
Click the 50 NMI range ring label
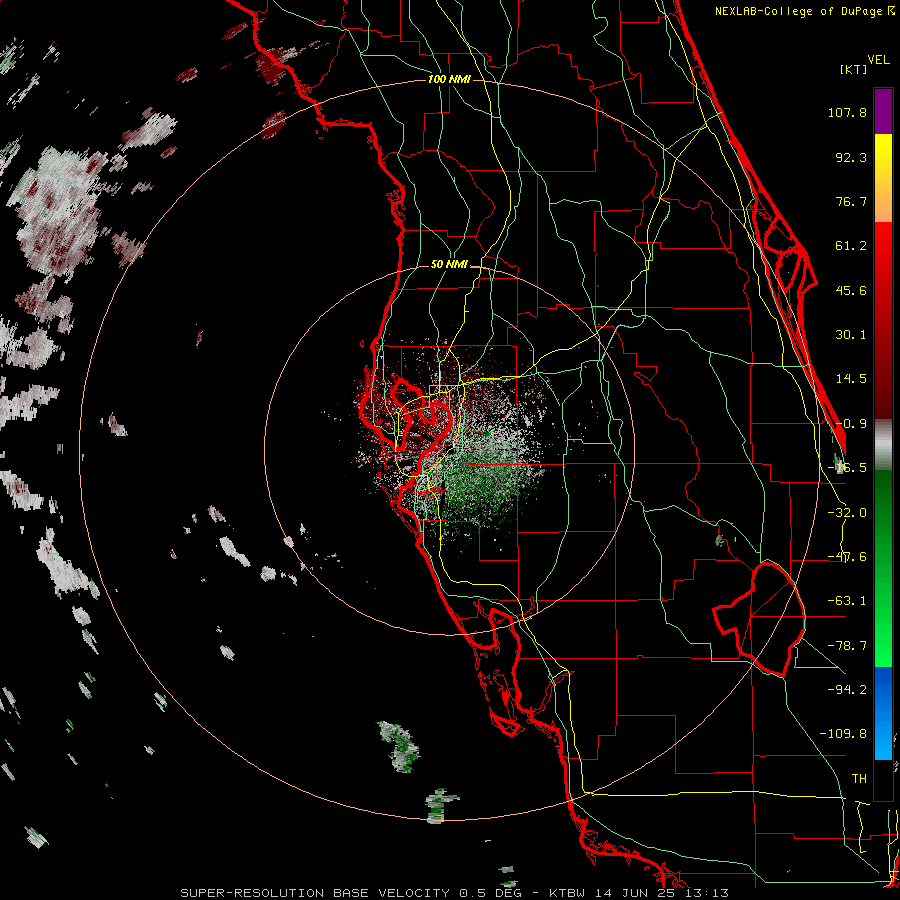point(449,264)
